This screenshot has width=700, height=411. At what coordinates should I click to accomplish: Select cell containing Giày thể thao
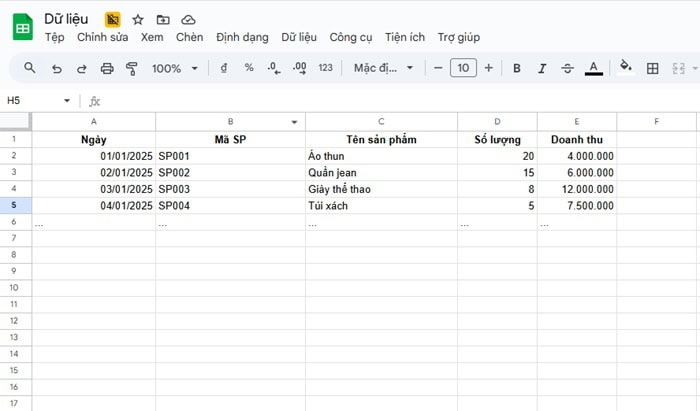point(380,189)
